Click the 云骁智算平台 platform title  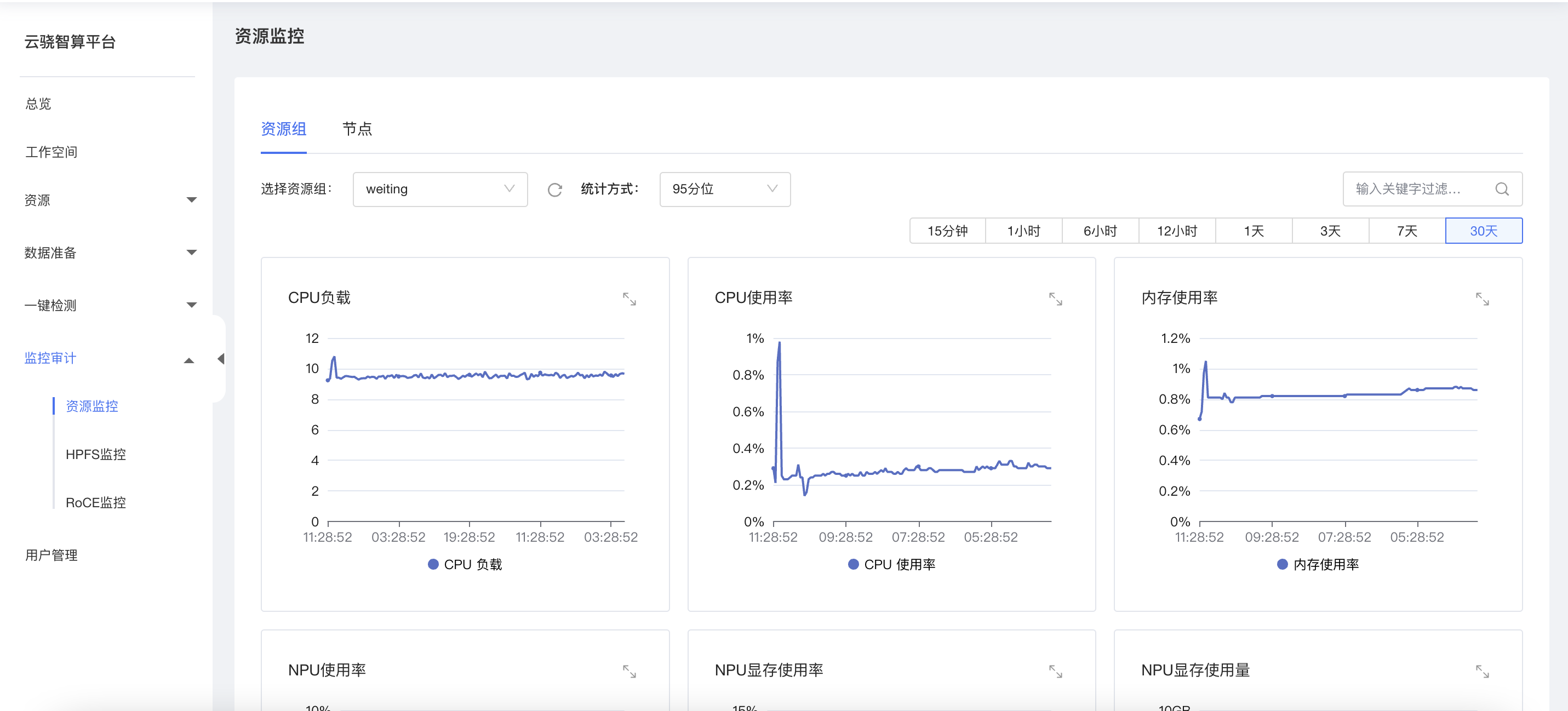click(70, 42)
